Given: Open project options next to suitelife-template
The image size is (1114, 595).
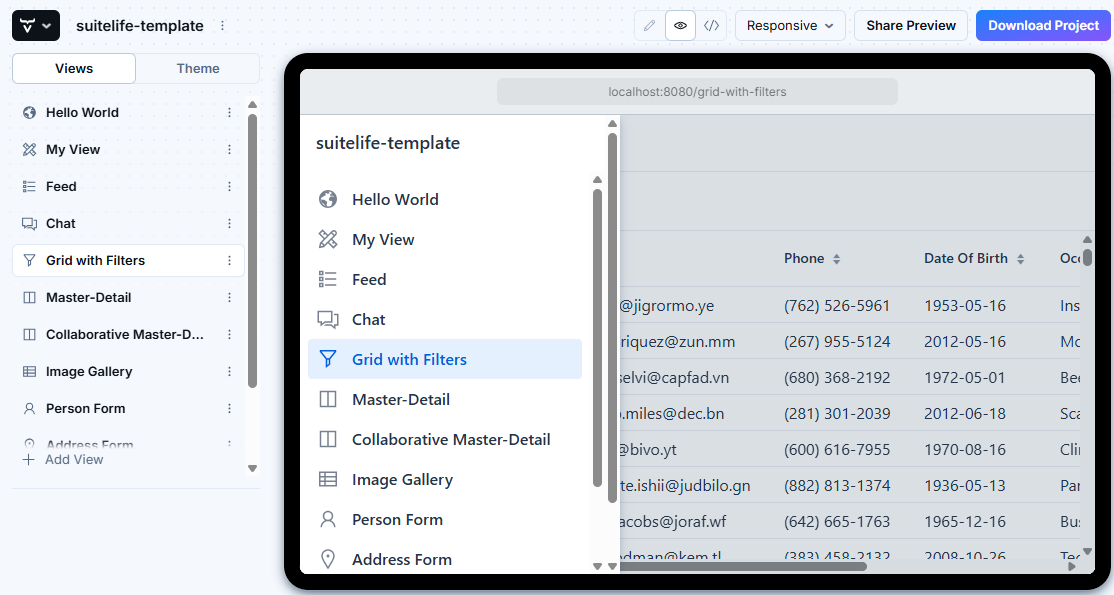Looking at the screenshot, I should [222, 26].
